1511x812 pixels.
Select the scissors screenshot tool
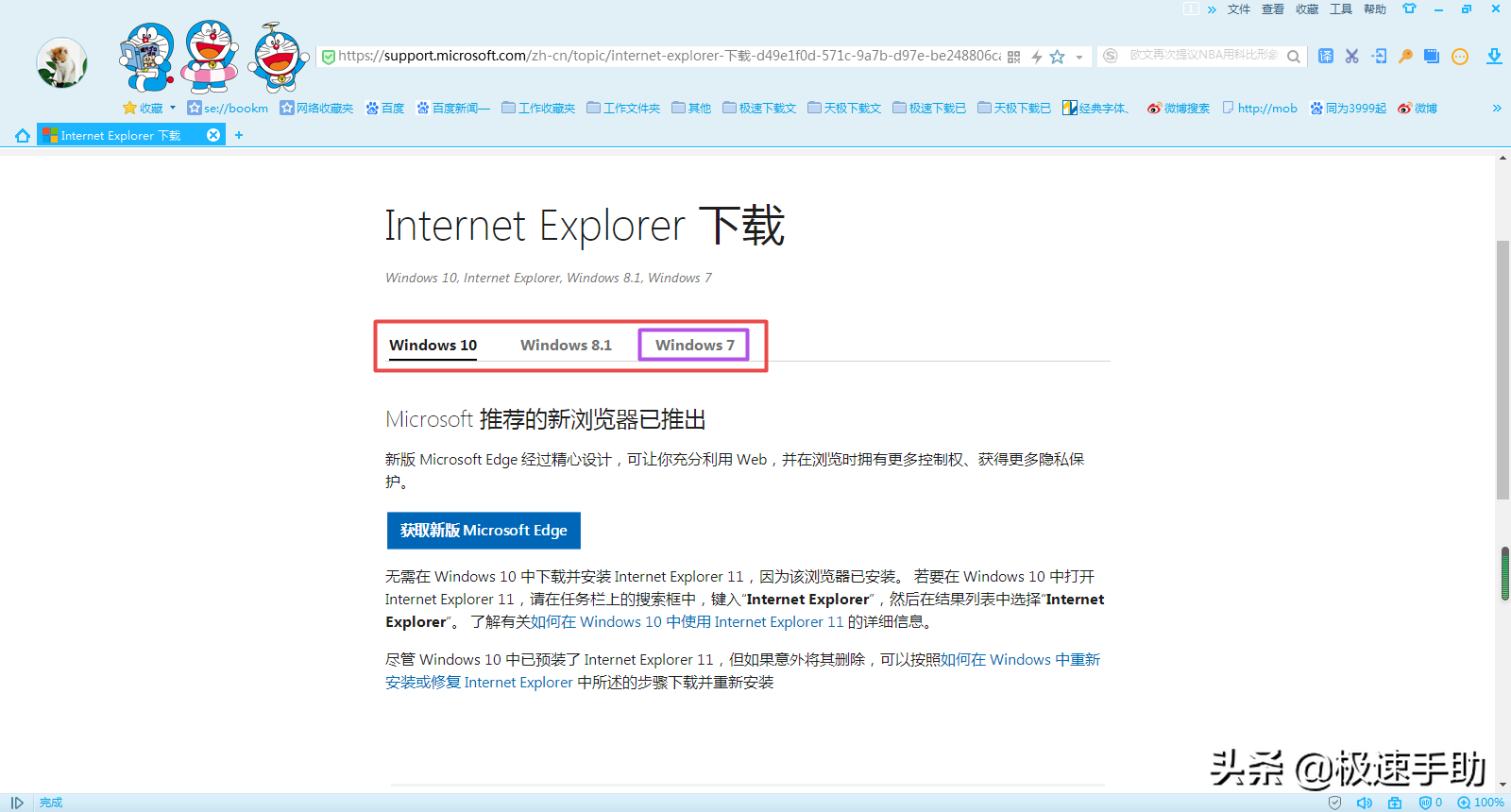point(1352,56)
